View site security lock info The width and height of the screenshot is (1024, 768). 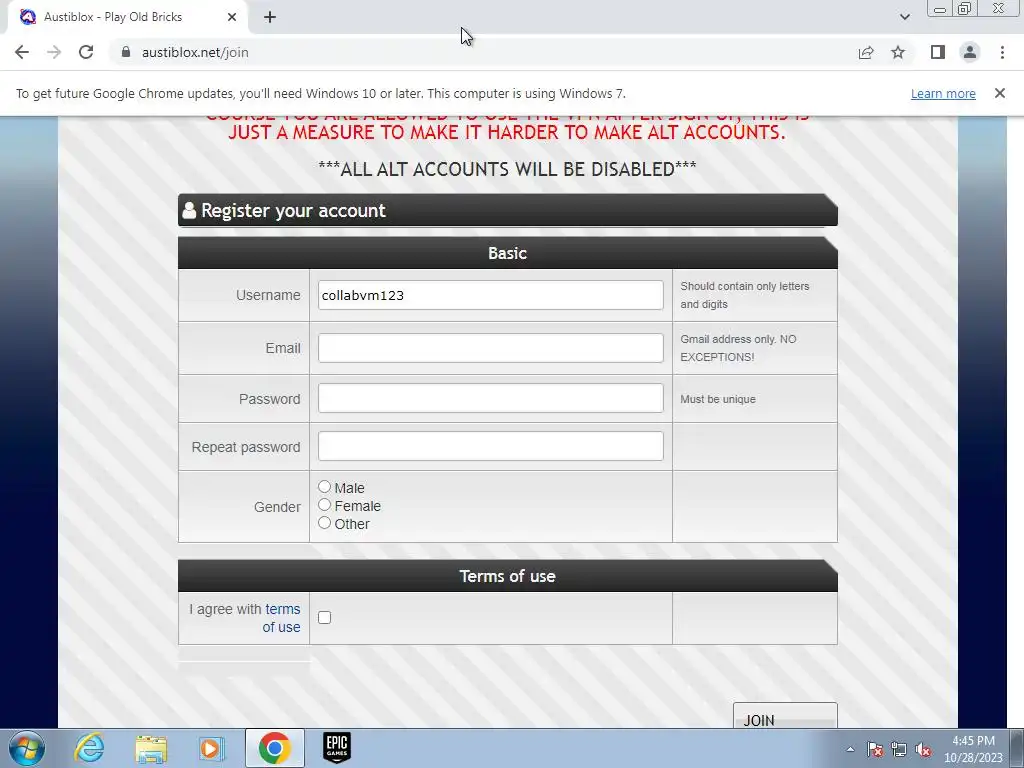pos(126,52)
